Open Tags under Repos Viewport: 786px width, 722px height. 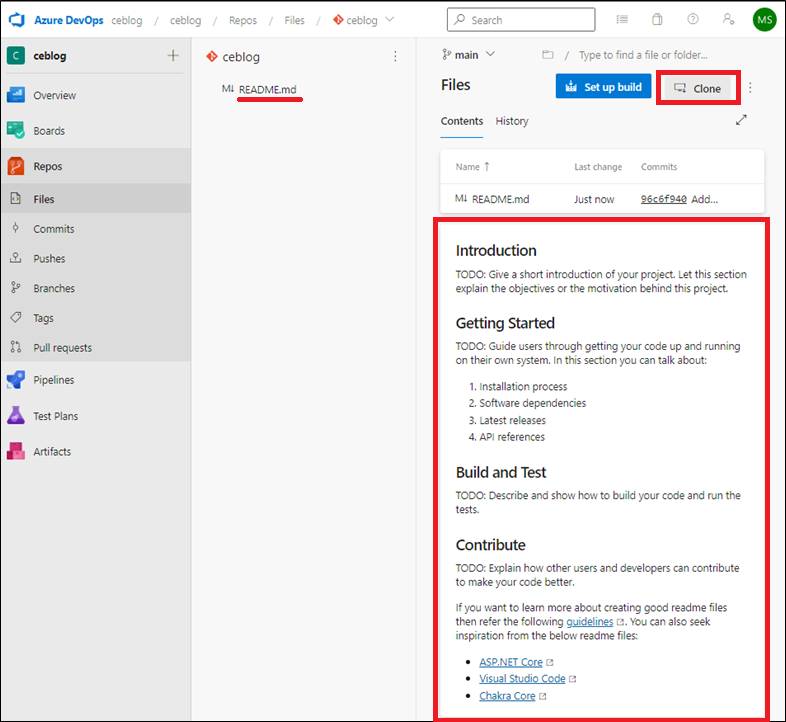click(95, 318)
